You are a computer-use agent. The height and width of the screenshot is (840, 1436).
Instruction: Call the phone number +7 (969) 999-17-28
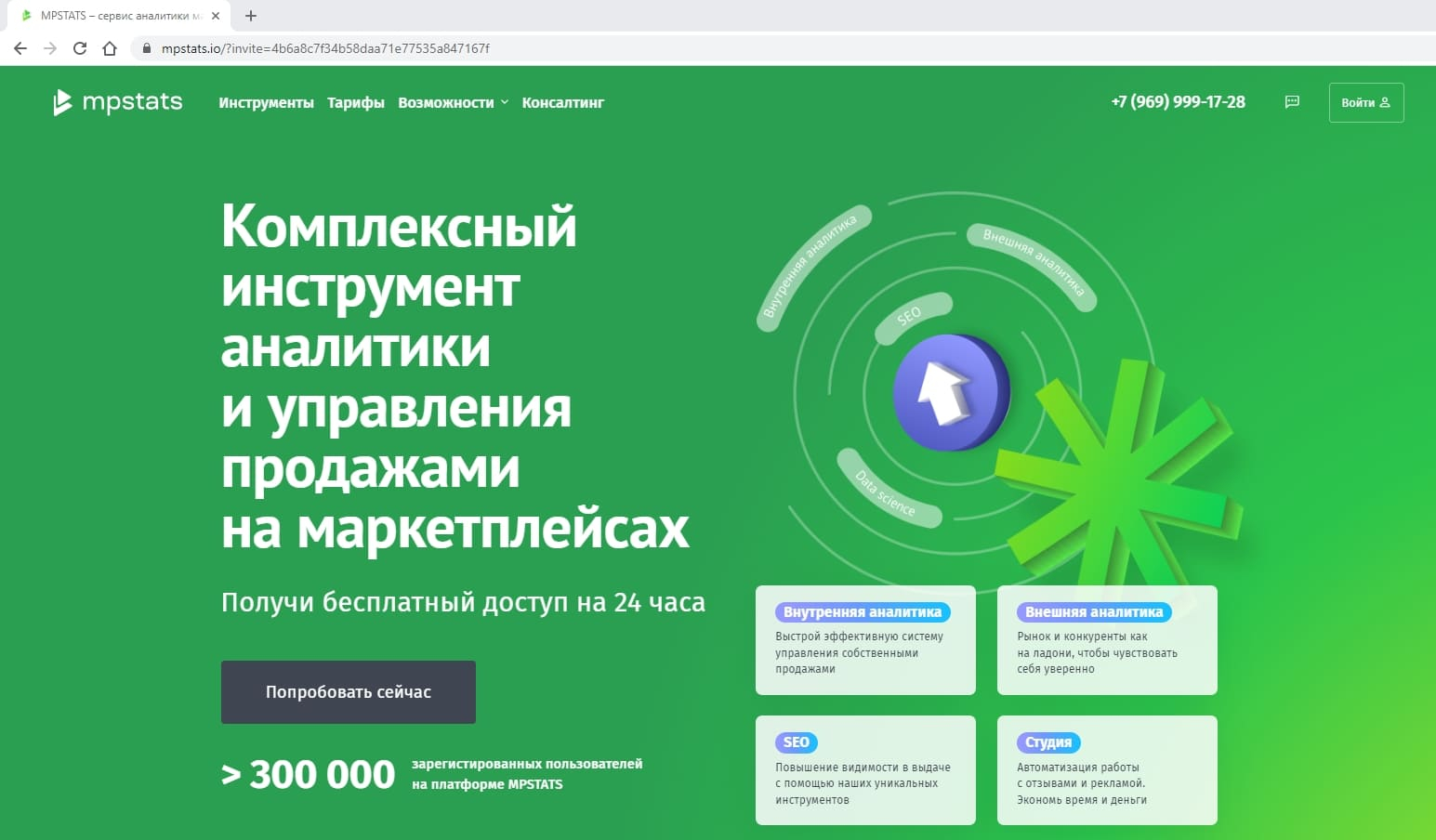(x=1179, y=102)
